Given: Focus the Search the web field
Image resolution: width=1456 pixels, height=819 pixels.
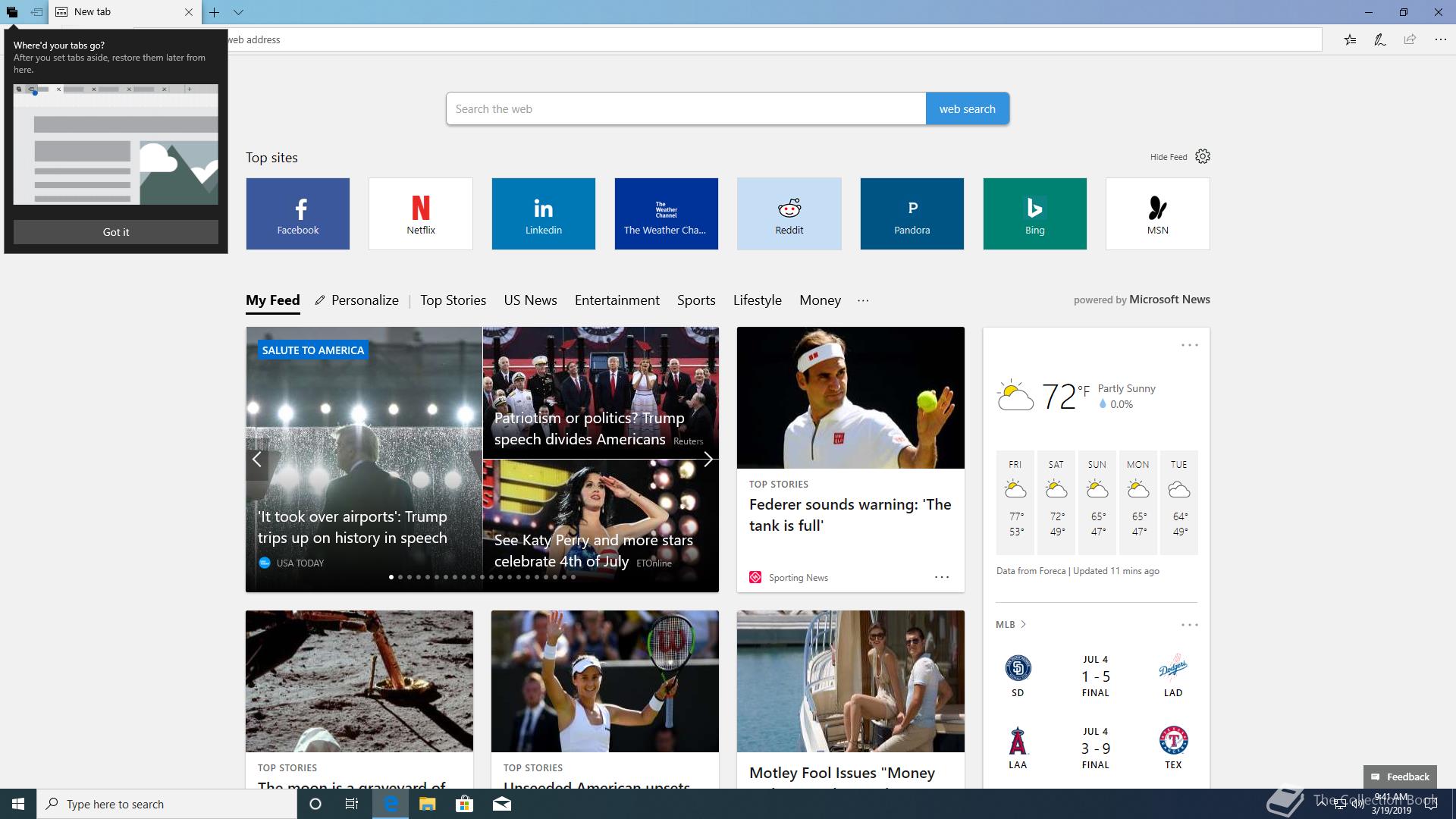Looking at the screenshot, I should click(x=686, y=108).
